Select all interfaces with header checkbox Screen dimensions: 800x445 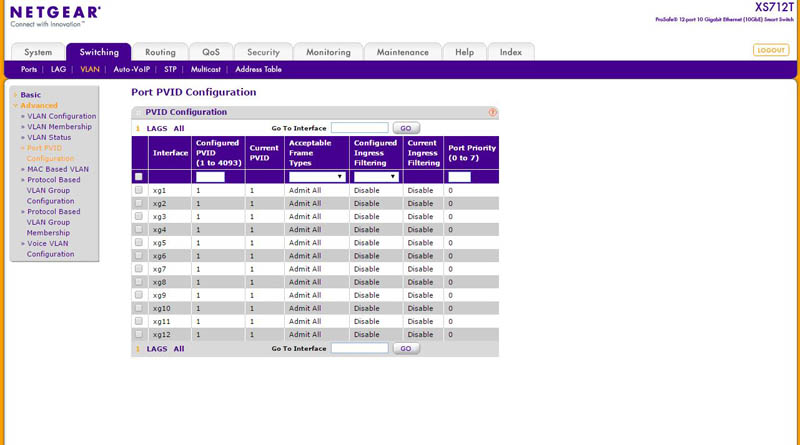click(x=139, y=177)
